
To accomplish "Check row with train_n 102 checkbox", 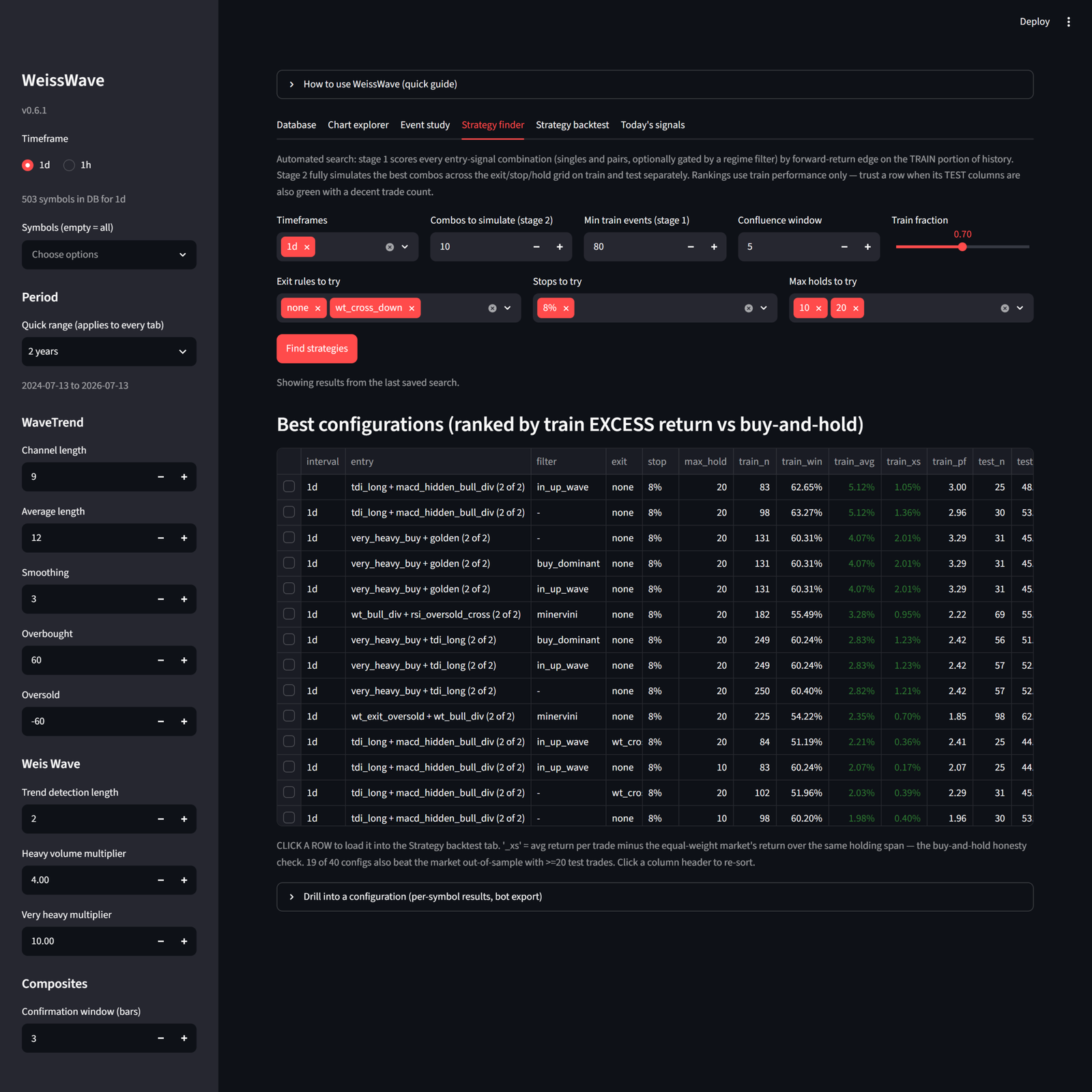I will click(289, 792).
